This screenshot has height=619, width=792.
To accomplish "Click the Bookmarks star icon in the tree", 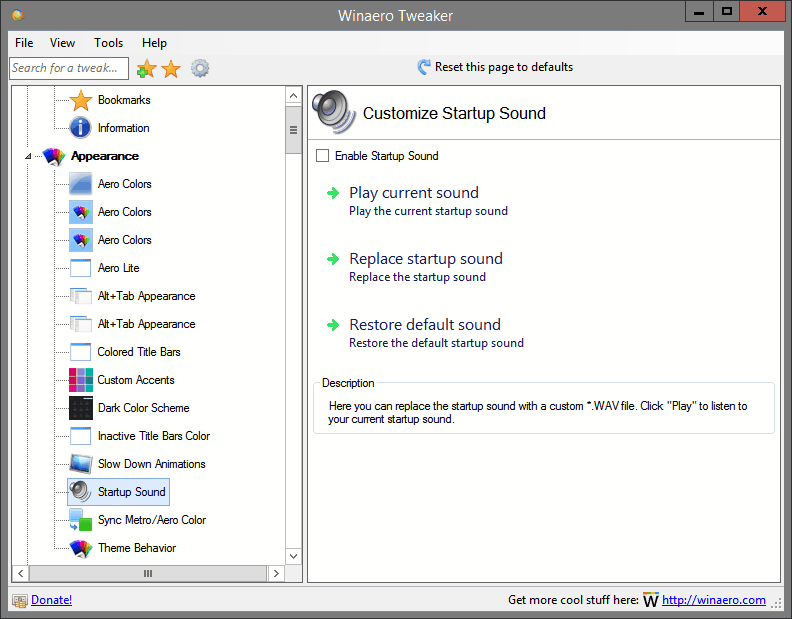I will coord(81,100).
